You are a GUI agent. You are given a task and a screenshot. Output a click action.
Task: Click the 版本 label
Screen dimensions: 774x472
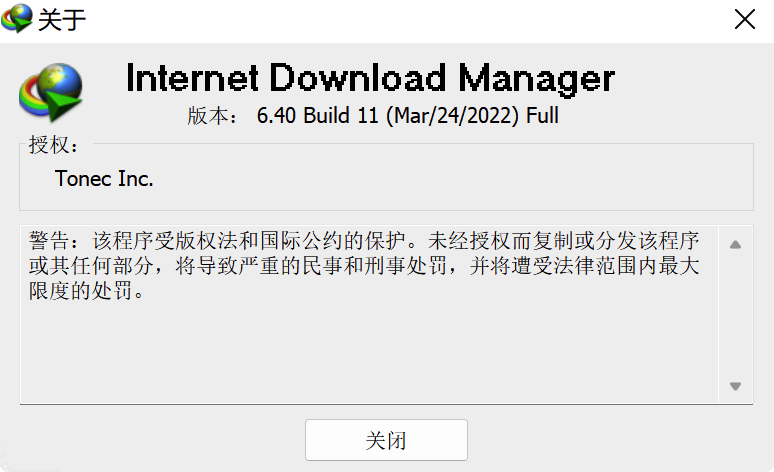[213, 117]
